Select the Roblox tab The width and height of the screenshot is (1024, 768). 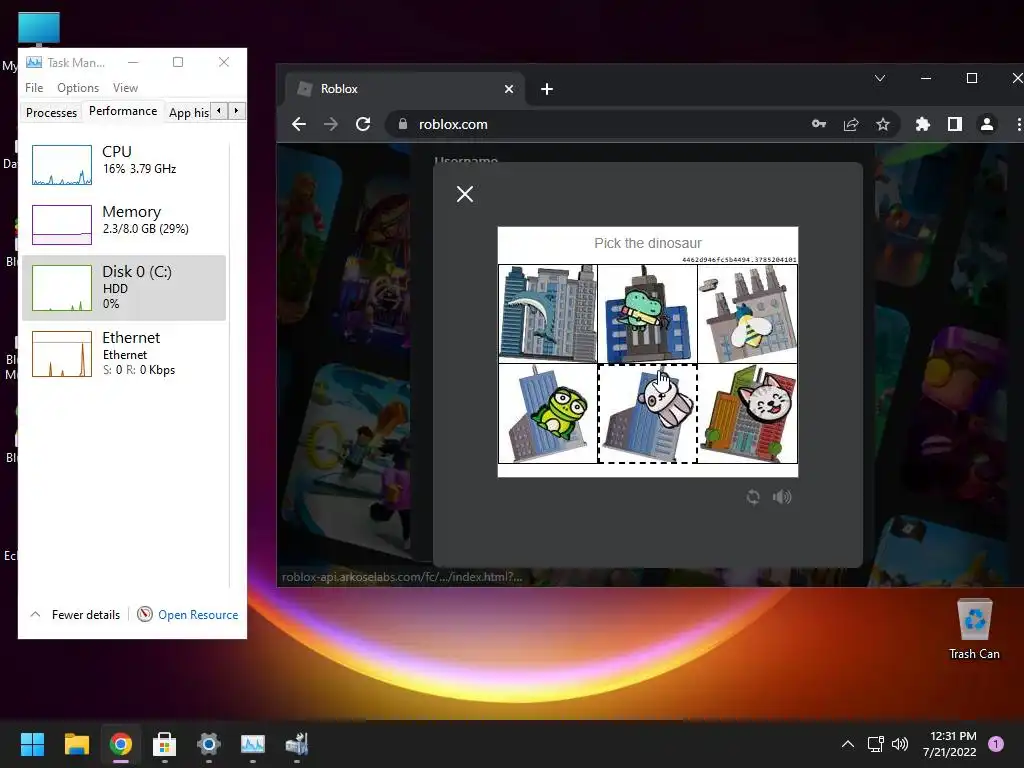[405, 89]
